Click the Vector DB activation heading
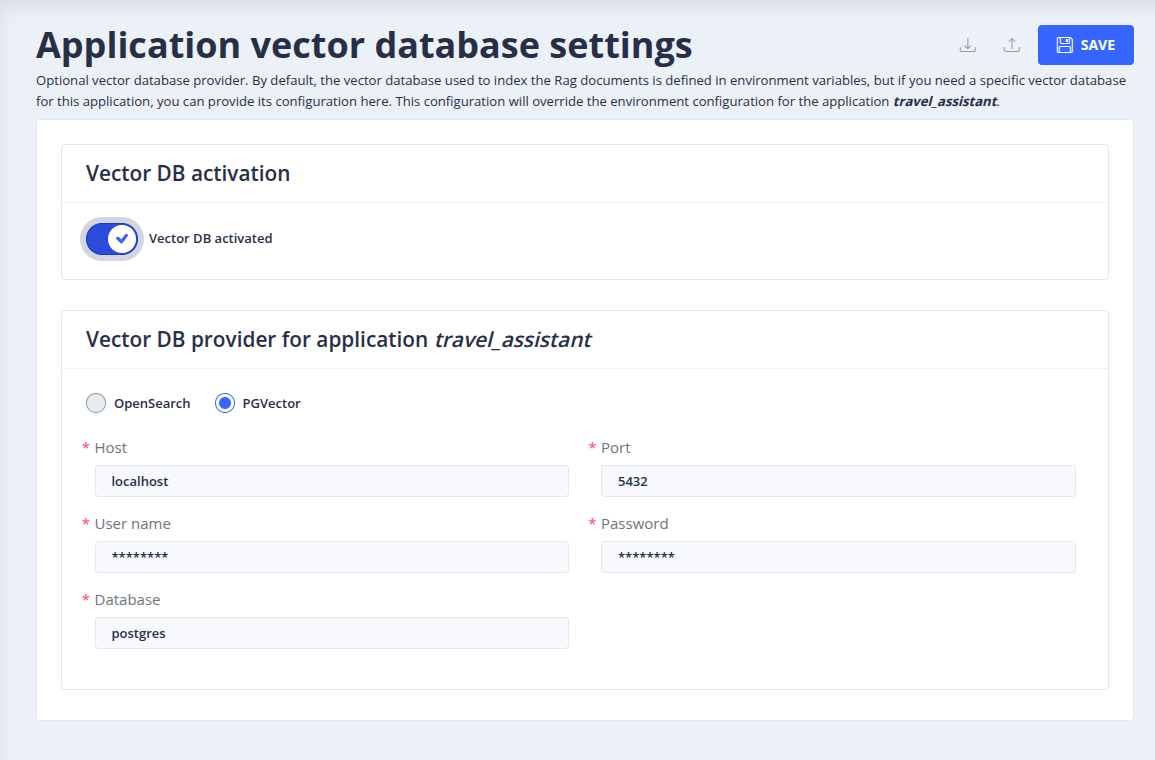The width and height of the screenshot is (1155, 760). pyautogui.click(x=188, y=173)
